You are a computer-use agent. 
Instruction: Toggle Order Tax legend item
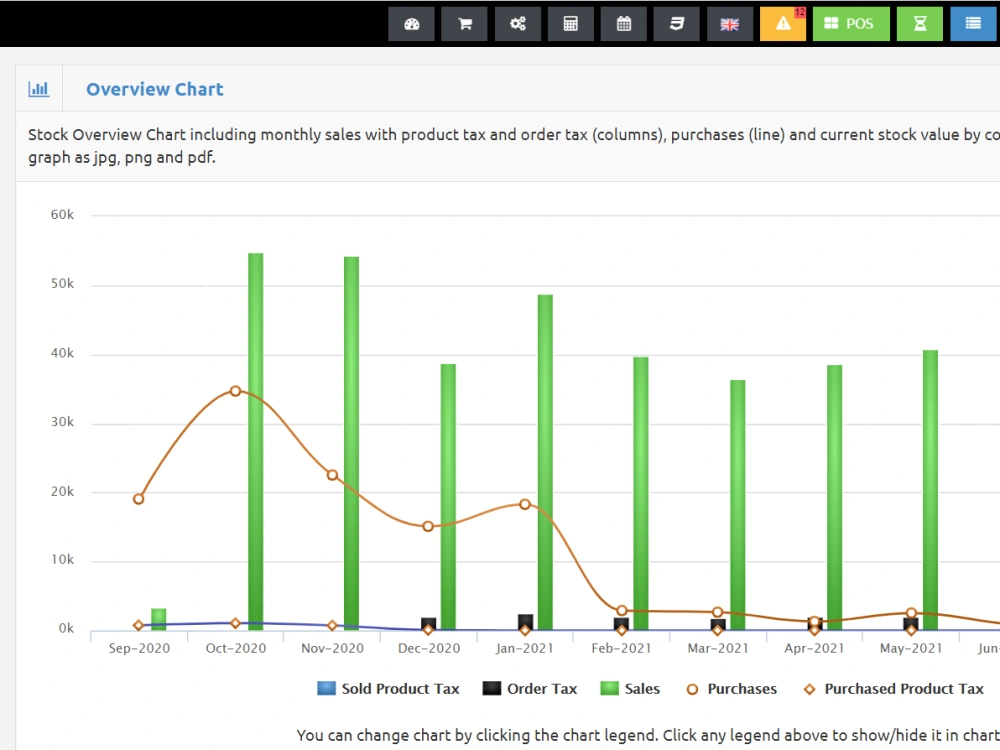pos(530,689)
